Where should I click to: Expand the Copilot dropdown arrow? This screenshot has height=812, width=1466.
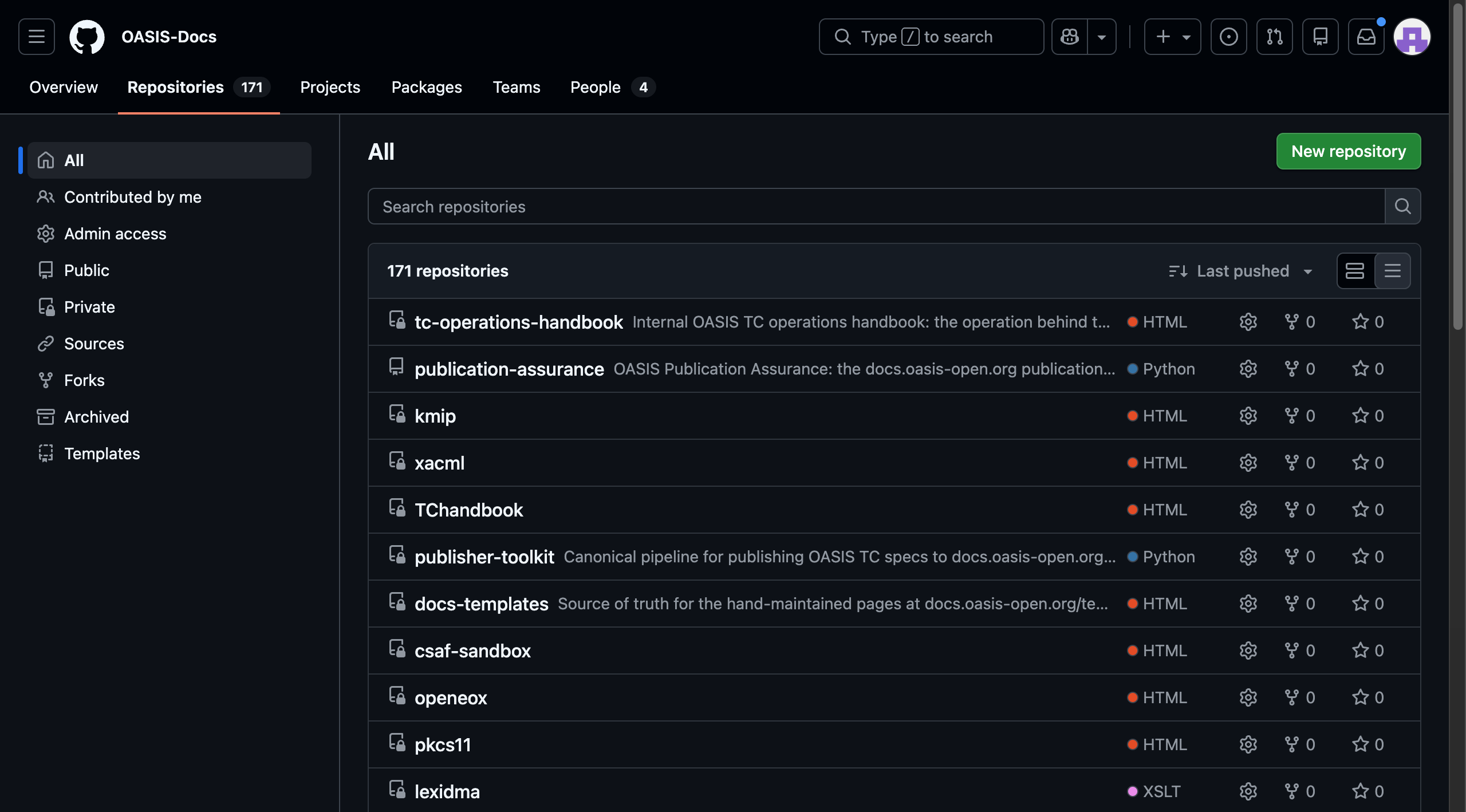(x=1102, y=37)
